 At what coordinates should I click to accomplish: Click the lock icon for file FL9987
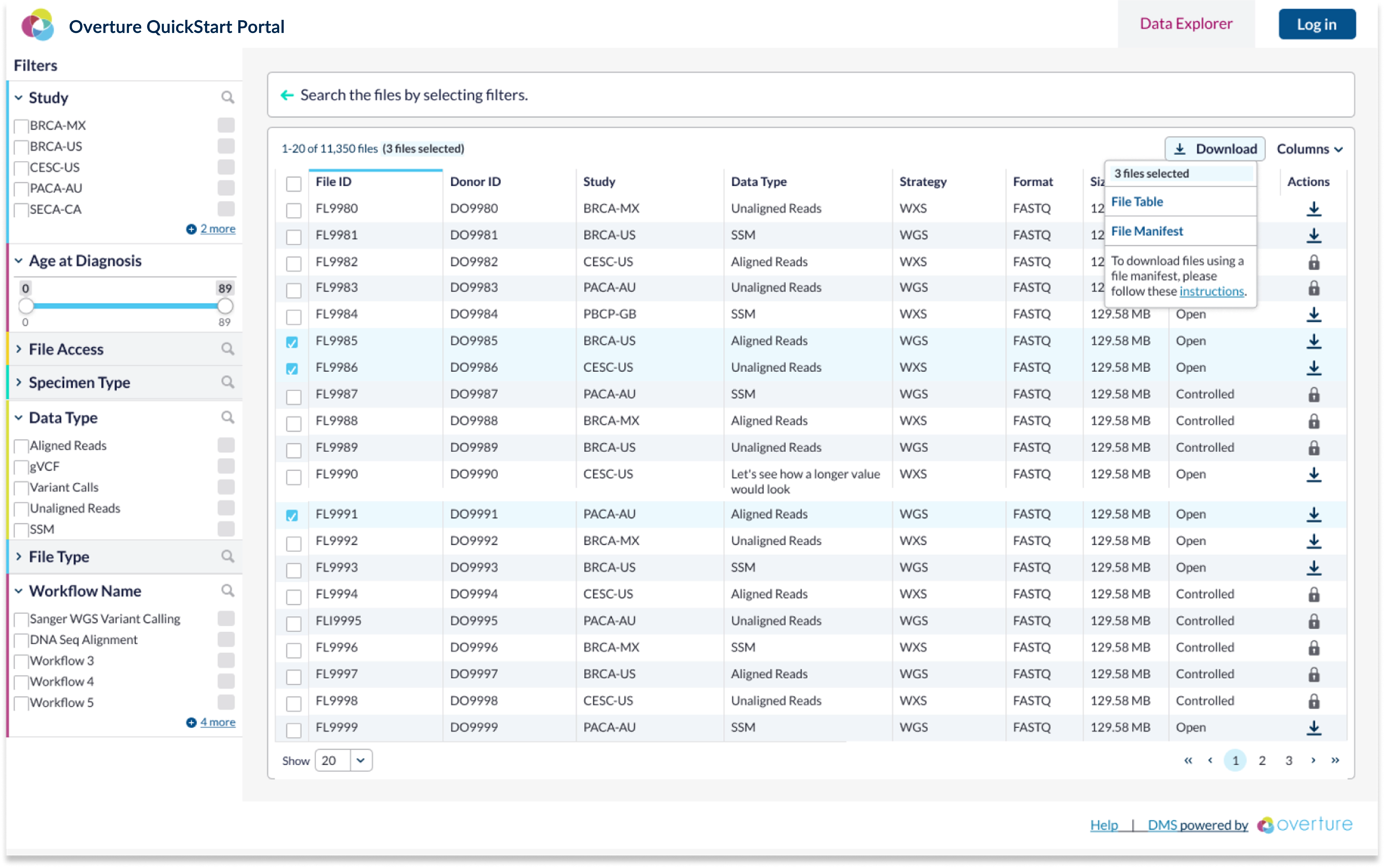pos(1314,395)
